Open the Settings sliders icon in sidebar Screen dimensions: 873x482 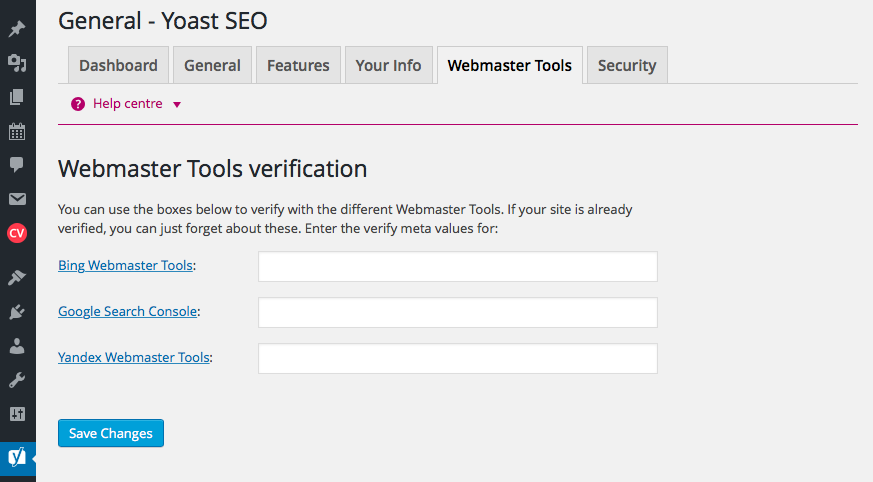coord(17,414)
